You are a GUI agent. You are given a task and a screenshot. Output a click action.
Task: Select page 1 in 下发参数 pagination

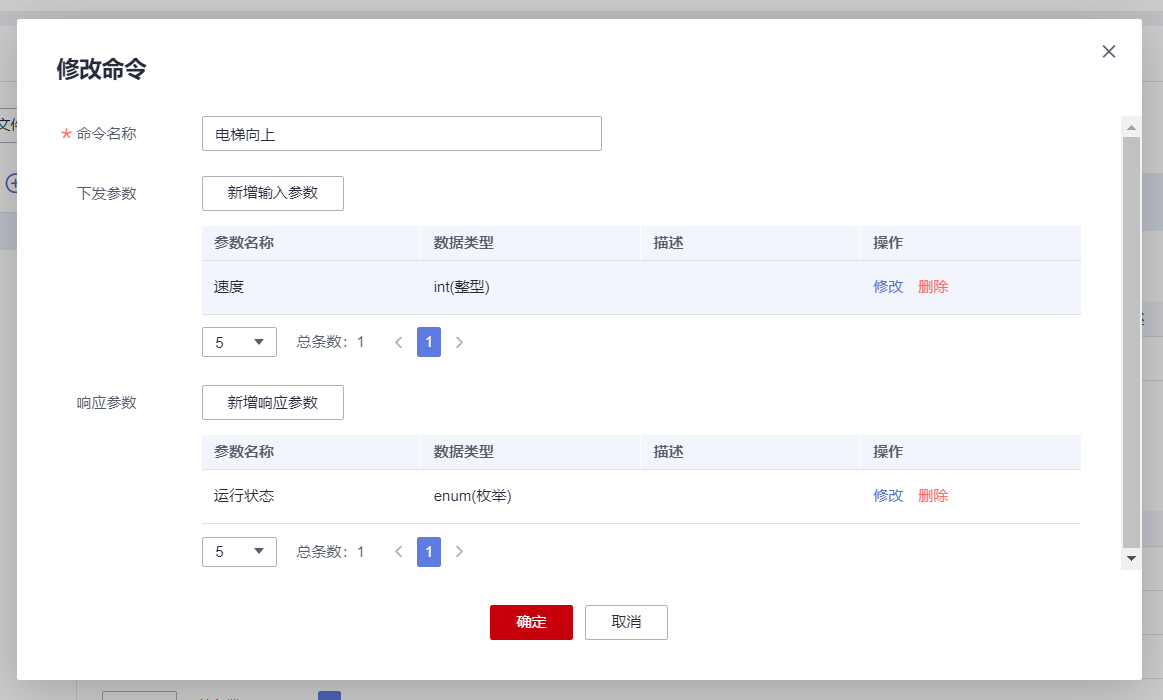coord(428,342)
